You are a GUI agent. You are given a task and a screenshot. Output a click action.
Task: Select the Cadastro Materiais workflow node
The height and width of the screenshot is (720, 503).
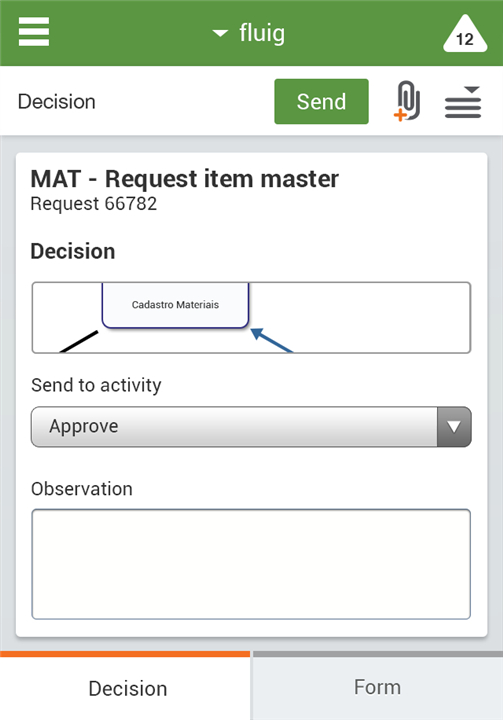(x=175, y=305)
